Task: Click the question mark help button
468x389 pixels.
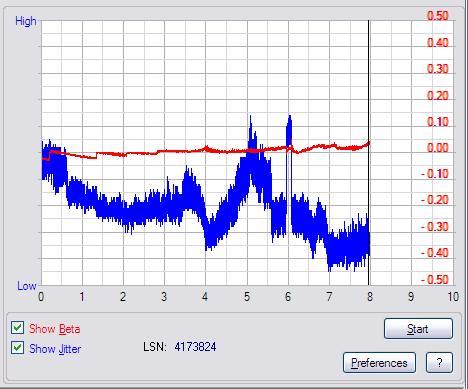Action: (439, 363)
